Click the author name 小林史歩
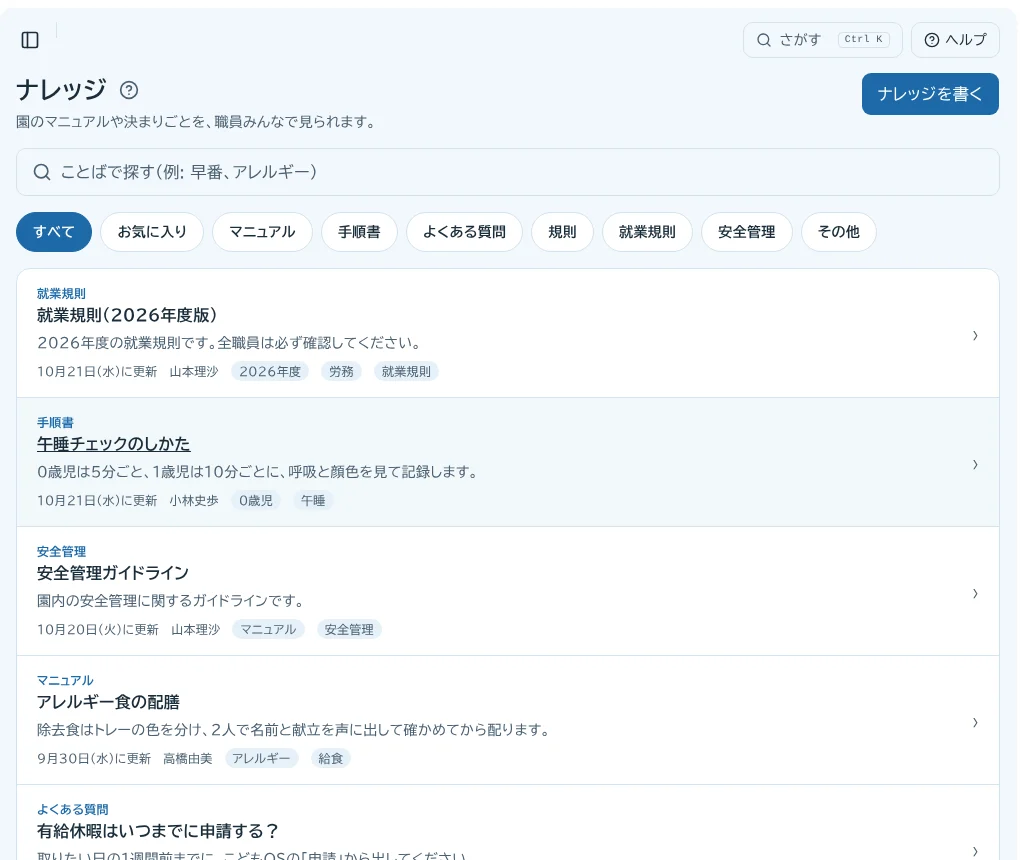This screenshot has height=860, width=1024. (x=194, y=501)
